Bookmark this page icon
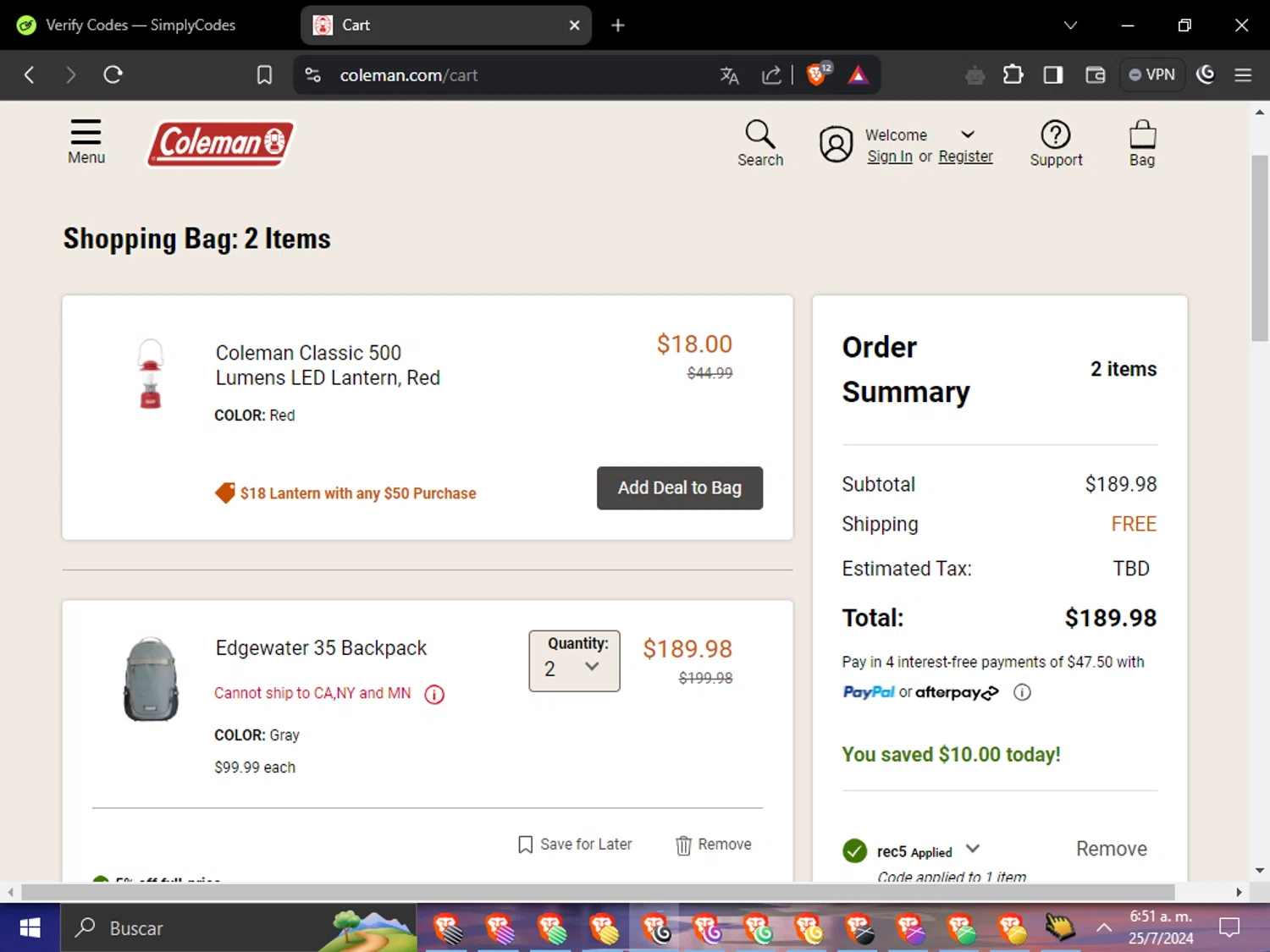Viewport: 1270px width, 952px height. tap(264, 74)
